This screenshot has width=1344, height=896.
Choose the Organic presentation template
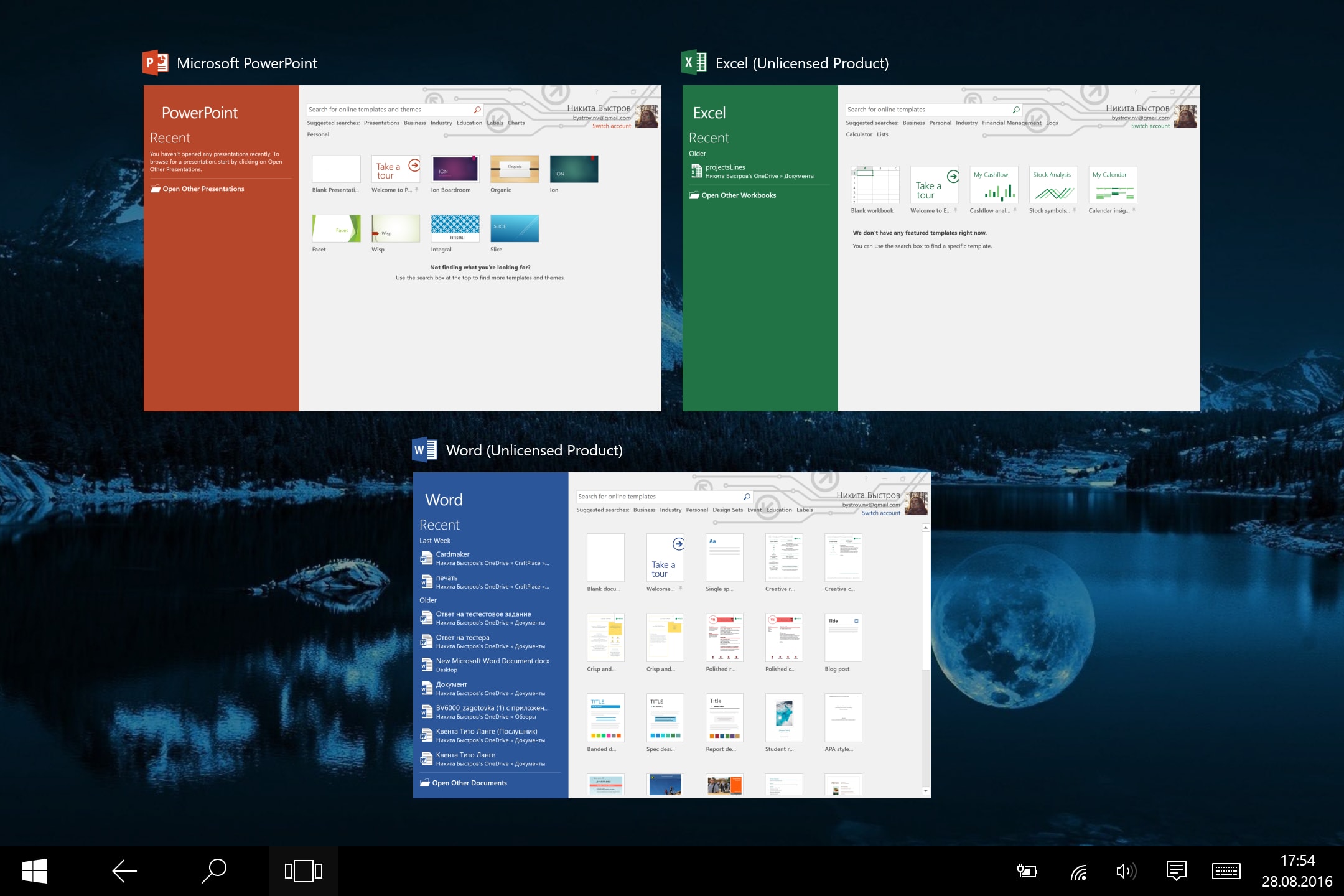click(x=515, y=169)
